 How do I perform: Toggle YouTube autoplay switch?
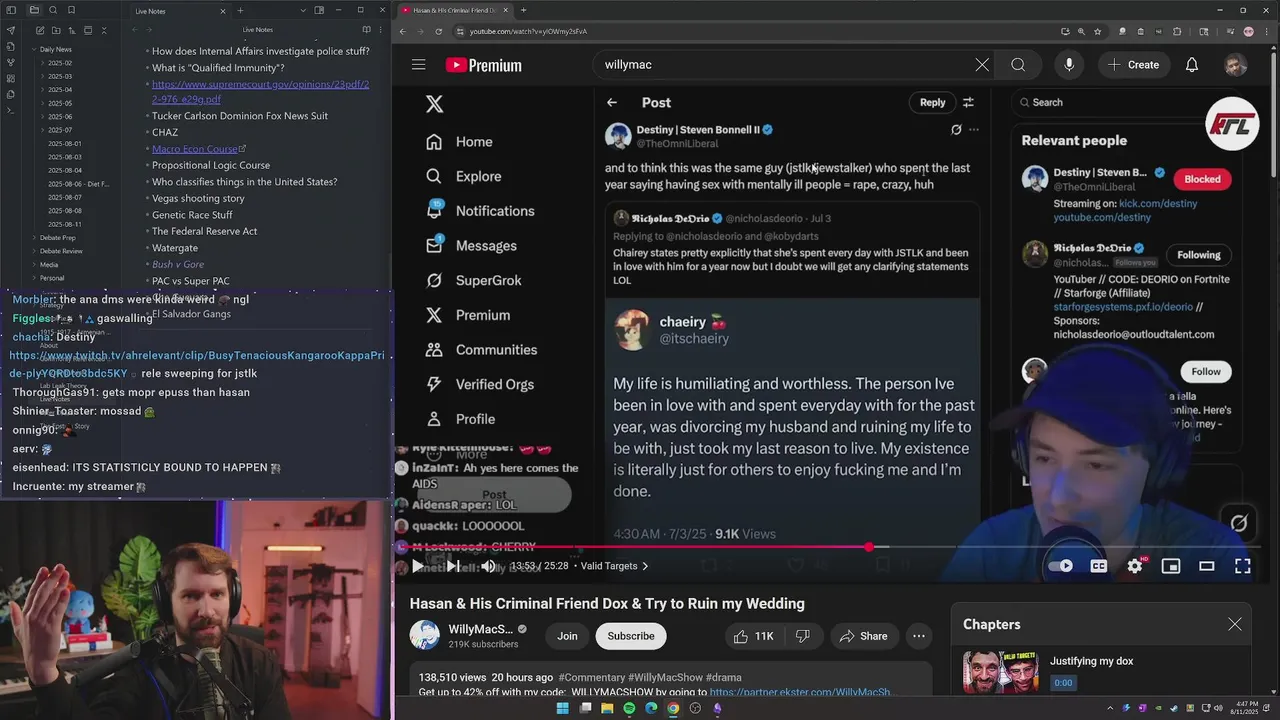point(1062,566)
